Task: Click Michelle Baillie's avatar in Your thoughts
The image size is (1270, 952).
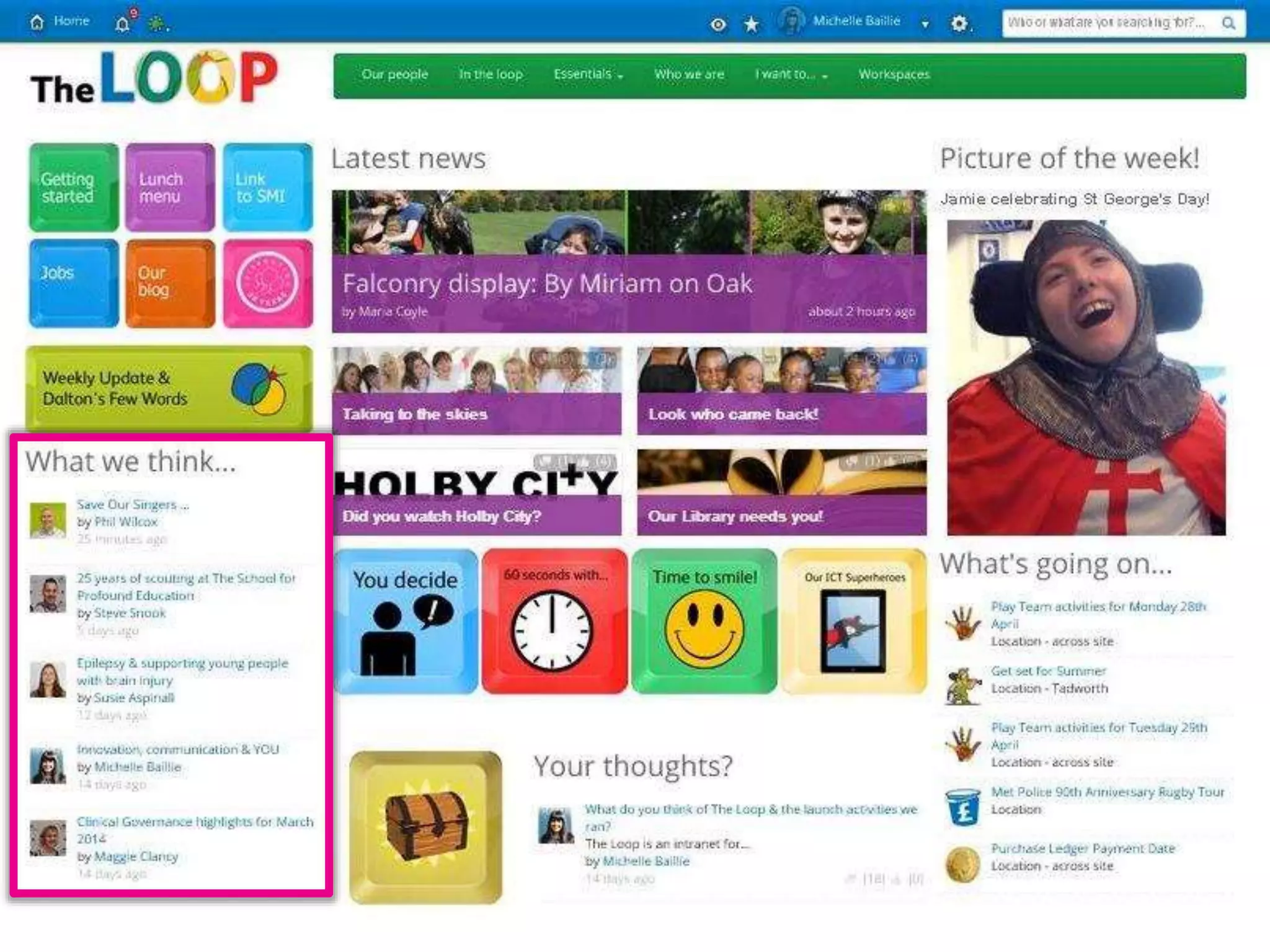Action: pos(556,826)
